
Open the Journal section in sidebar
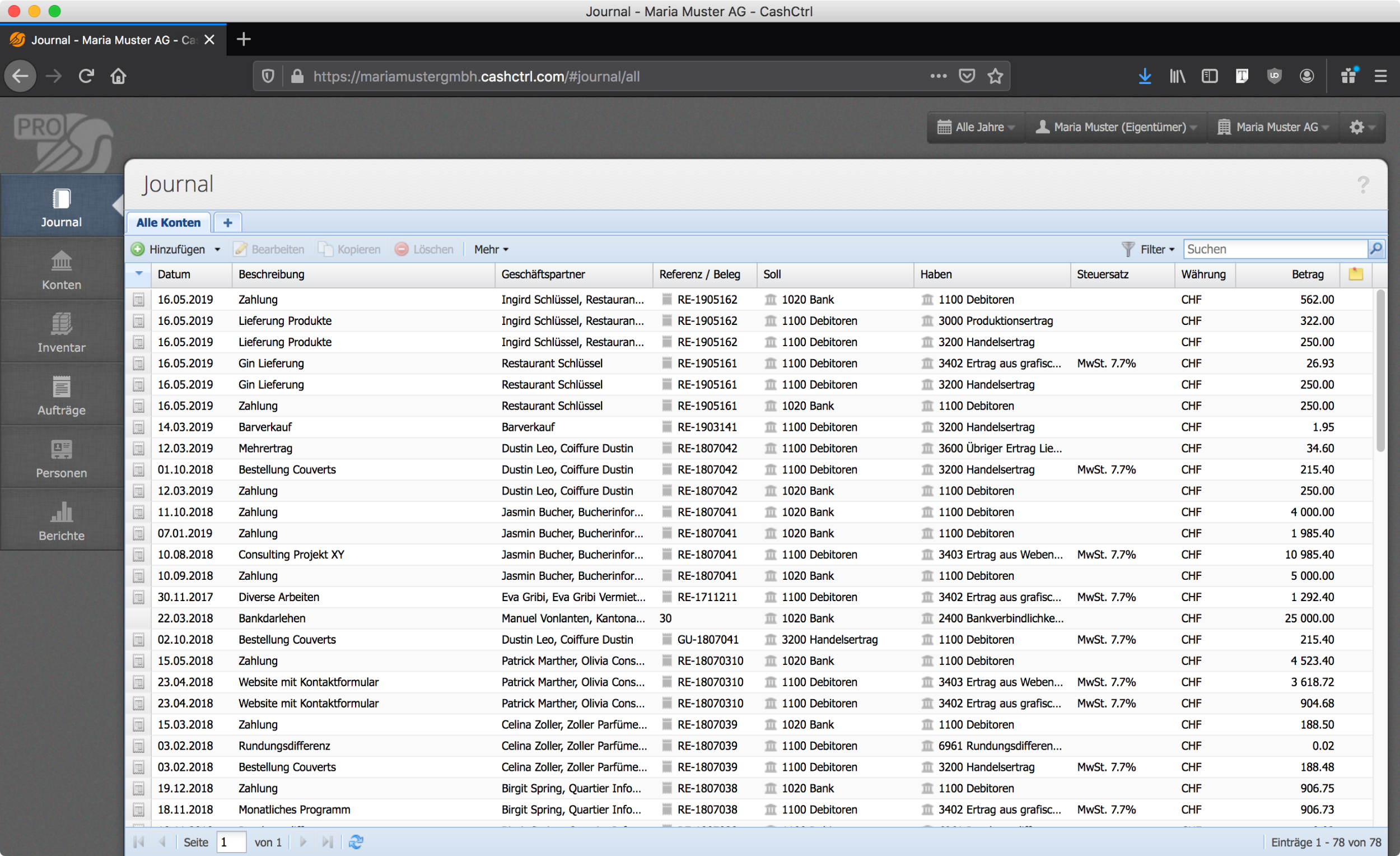click(x=62, y=206)
